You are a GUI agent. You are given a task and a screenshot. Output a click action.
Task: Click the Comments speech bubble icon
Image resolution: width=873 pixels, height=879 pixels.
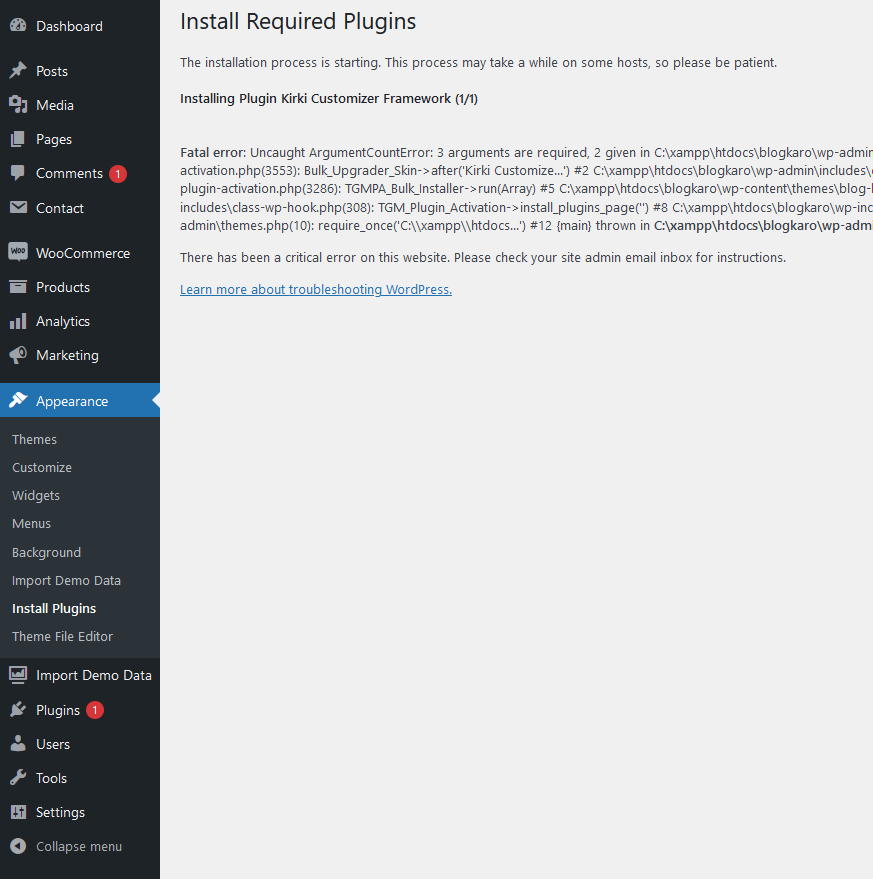click(x=18, y=173)
